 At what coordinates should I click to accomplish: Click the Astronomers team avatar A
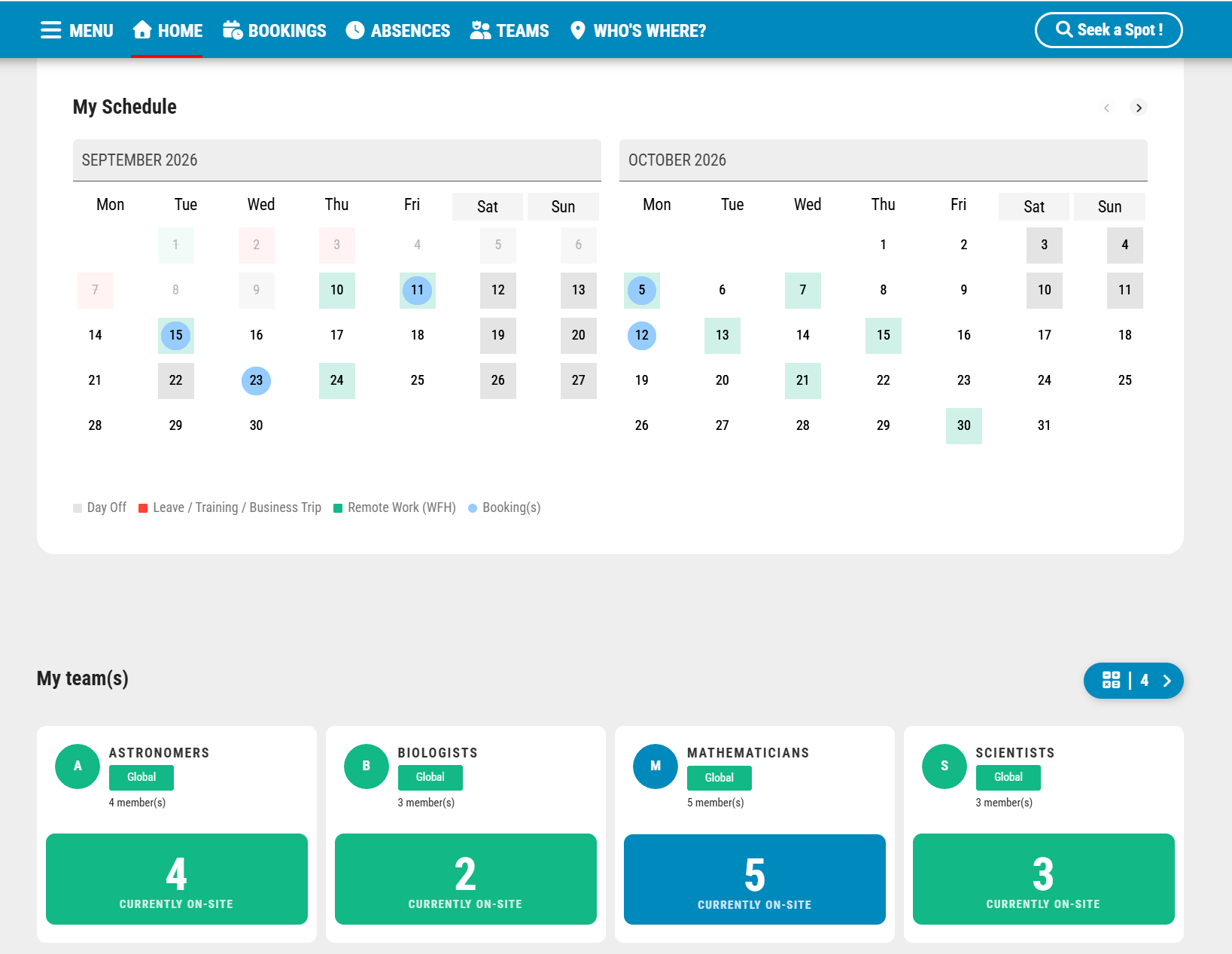point(78,767)
